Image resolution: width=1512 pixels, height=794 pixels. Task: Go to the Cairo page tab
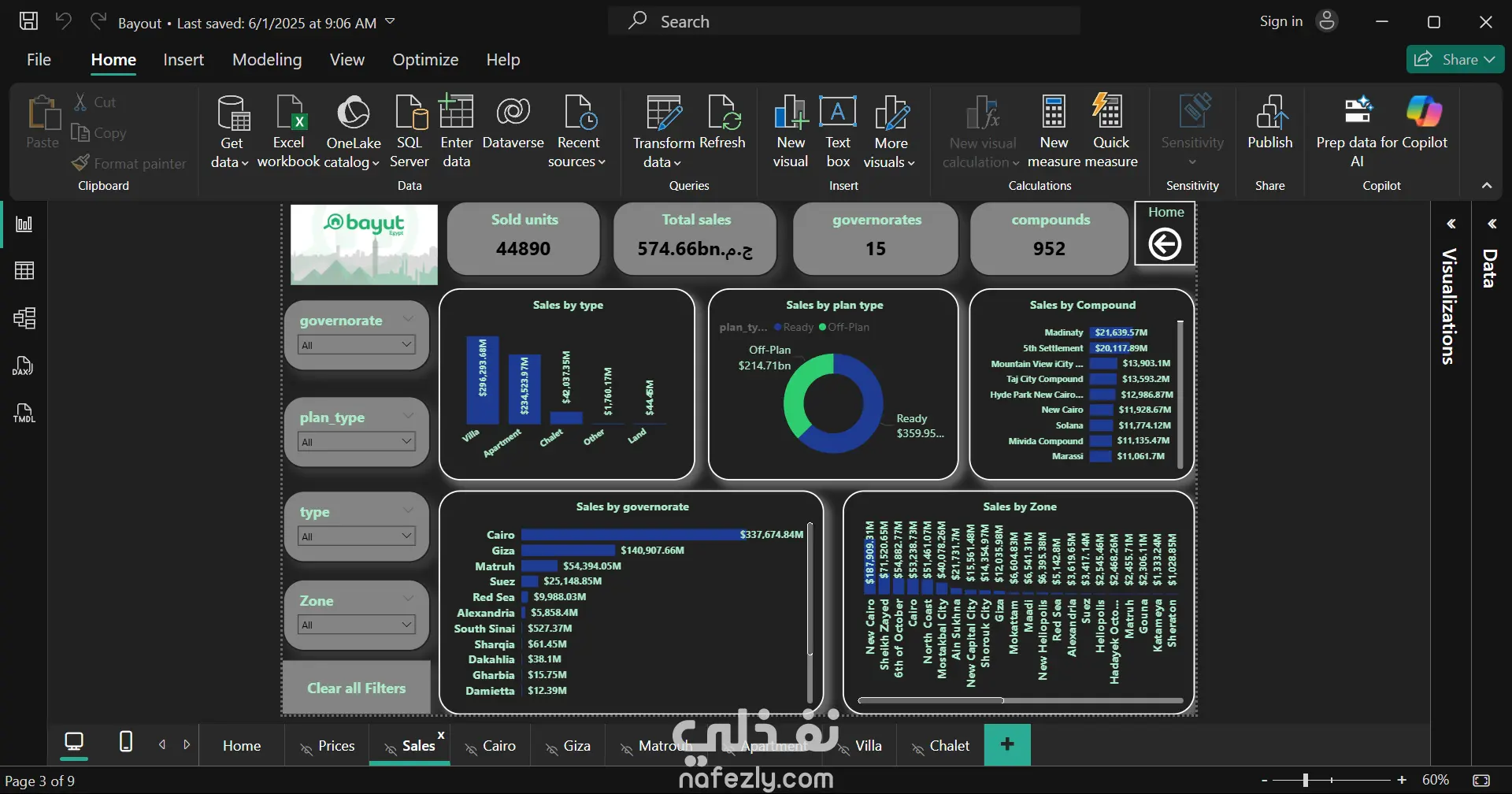(x=491, y=746)
